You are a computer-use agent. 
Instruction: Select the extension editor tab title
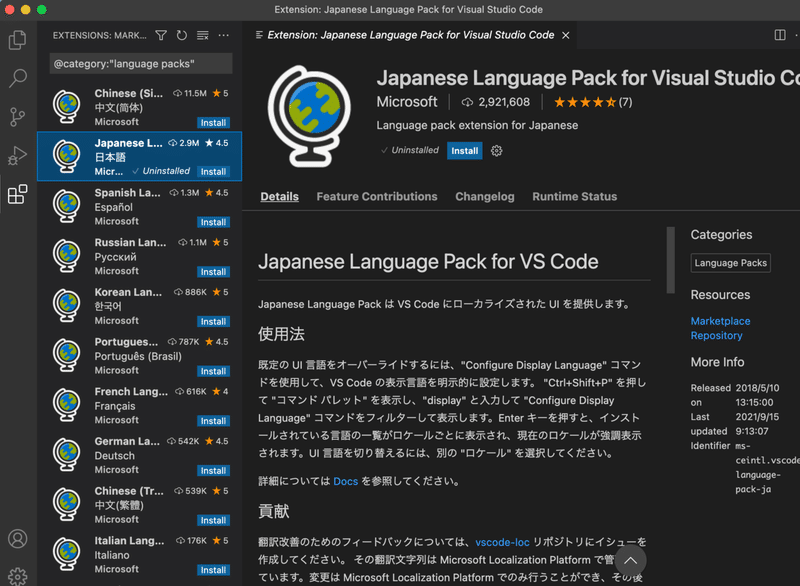tap(411, 35)
